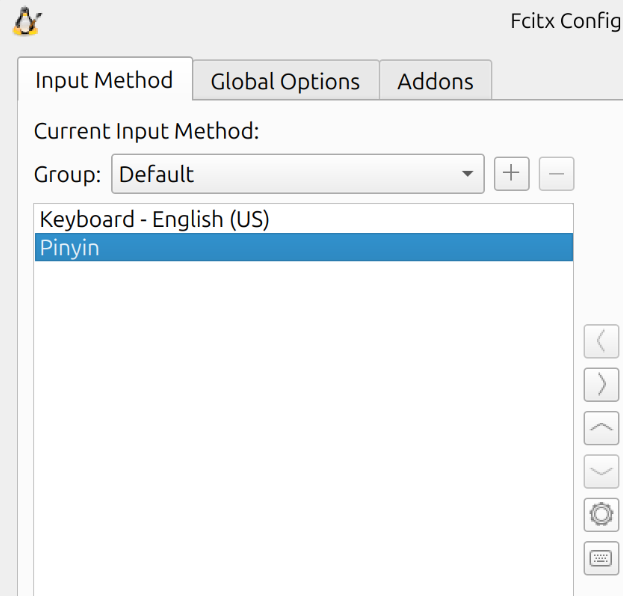The width and height of the screenshot is (623, 596).
Task: Select Keyboard - English (US) entry
Action: coord(155,219)
